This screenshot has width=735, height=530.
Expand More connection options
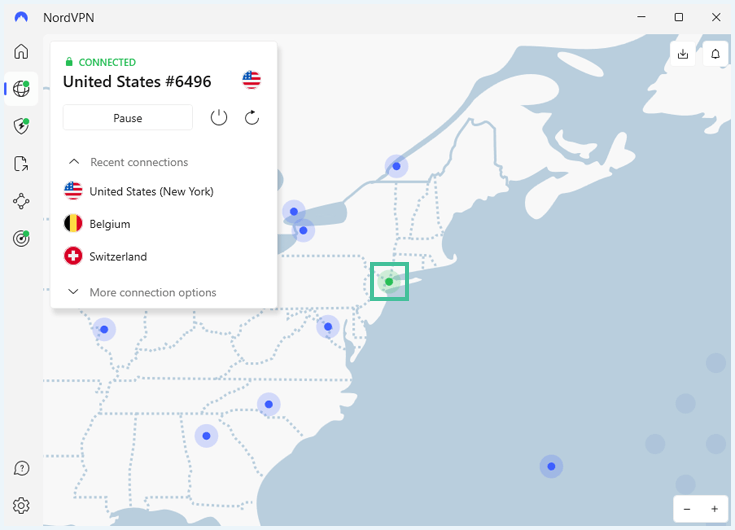tap(142, 292)
